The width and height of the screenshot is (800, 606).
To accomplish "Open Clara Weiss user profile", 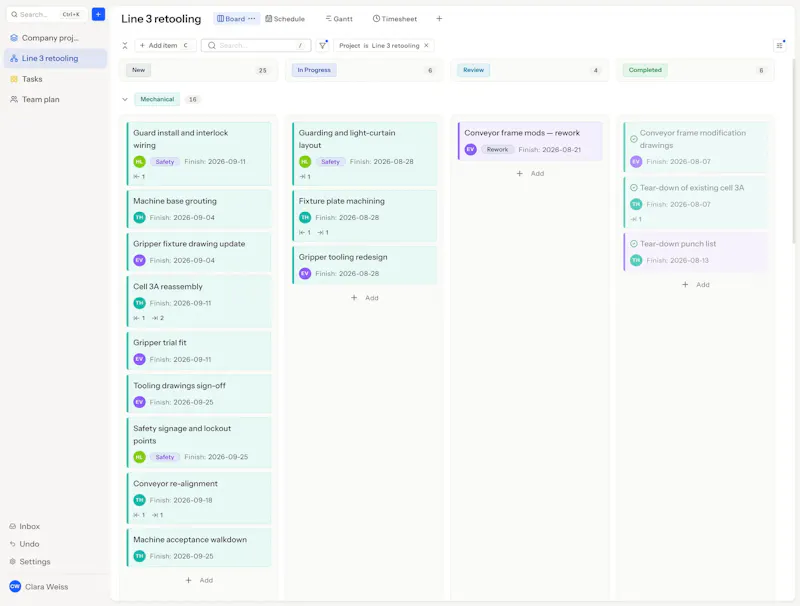I will click(39, 587).
